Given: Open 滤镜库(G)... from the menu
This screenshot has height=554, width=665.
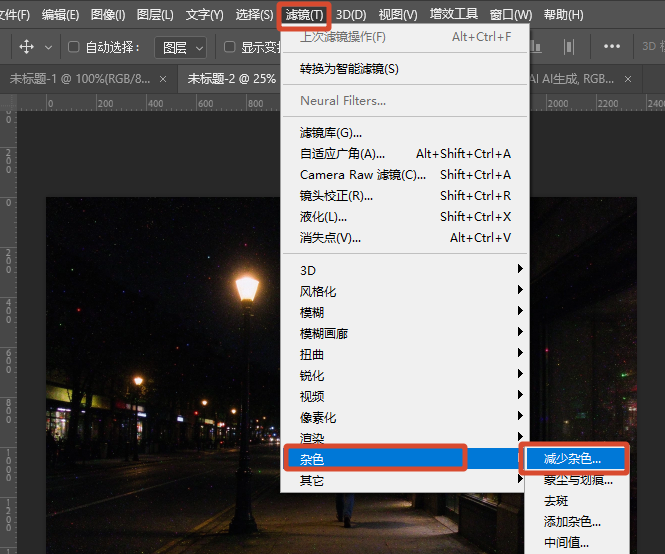Looking at the screenshot, I should [x=405, y=133].
